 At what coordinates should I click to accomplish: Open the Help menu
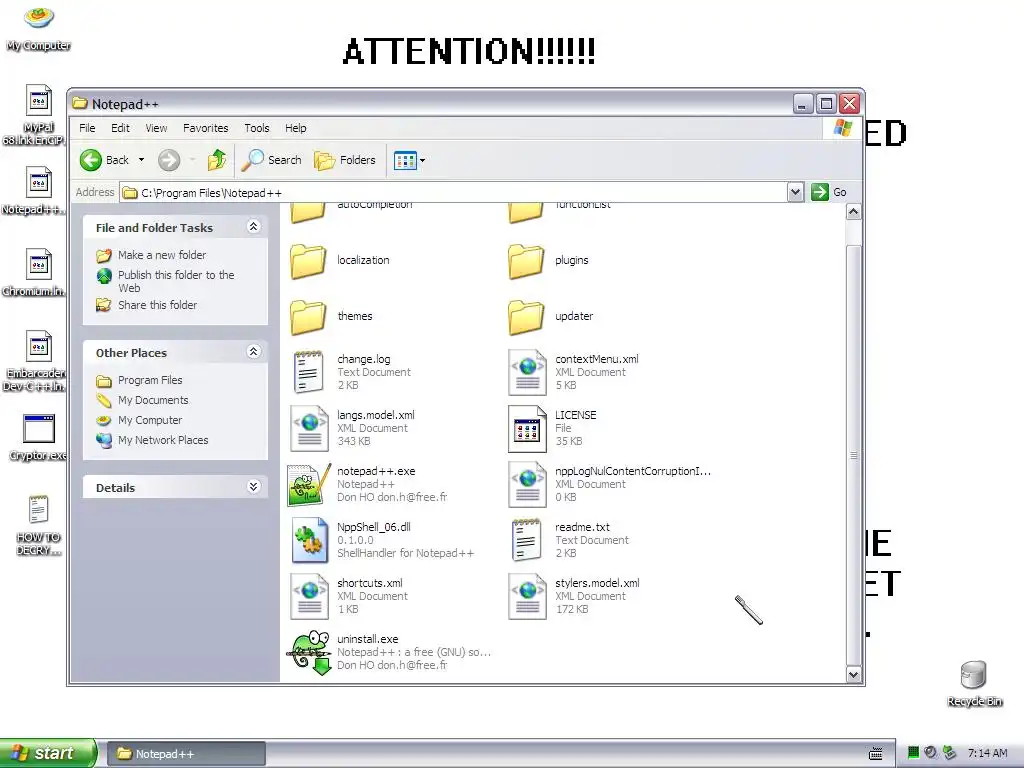[295, 128]
